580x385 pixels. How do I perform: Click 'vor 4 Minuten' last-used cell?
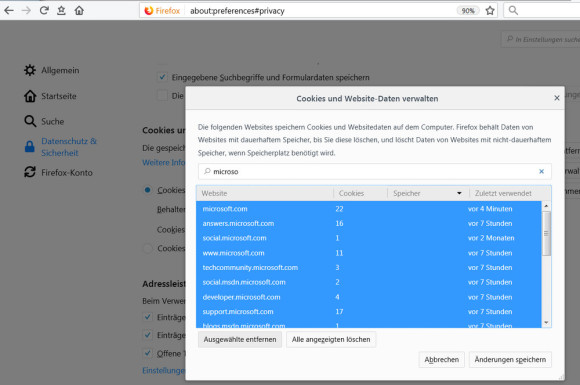(x=490, y=209)
